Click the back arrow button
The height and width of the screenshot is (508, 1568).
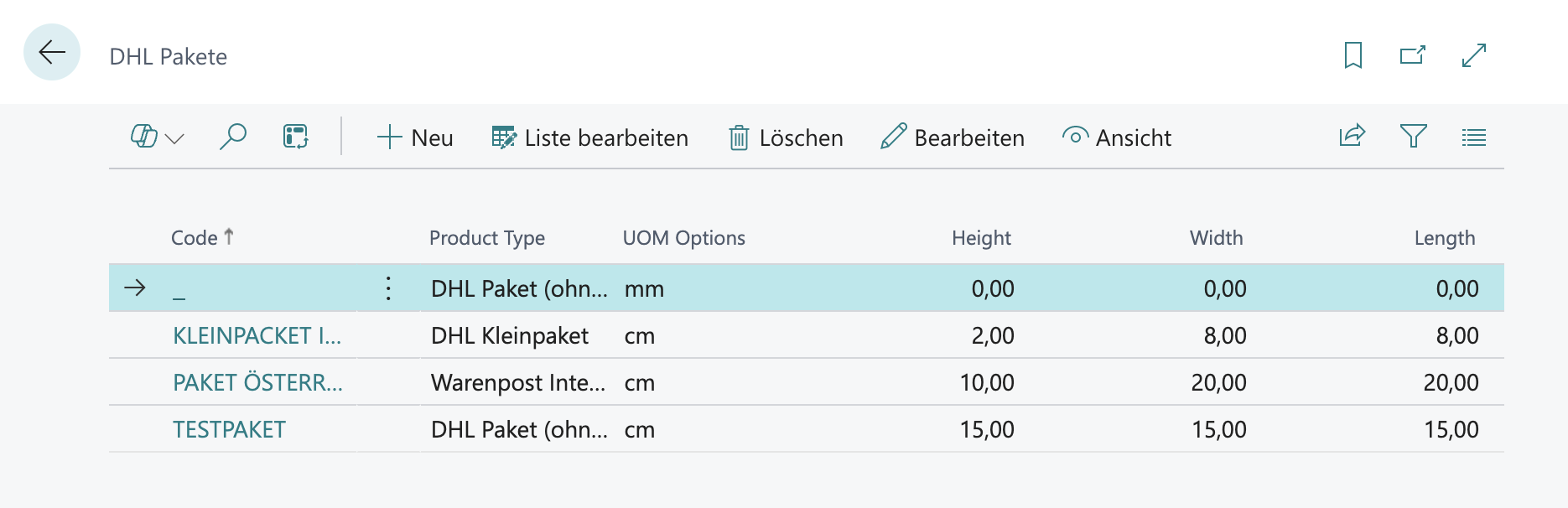(x=52, y=53)
